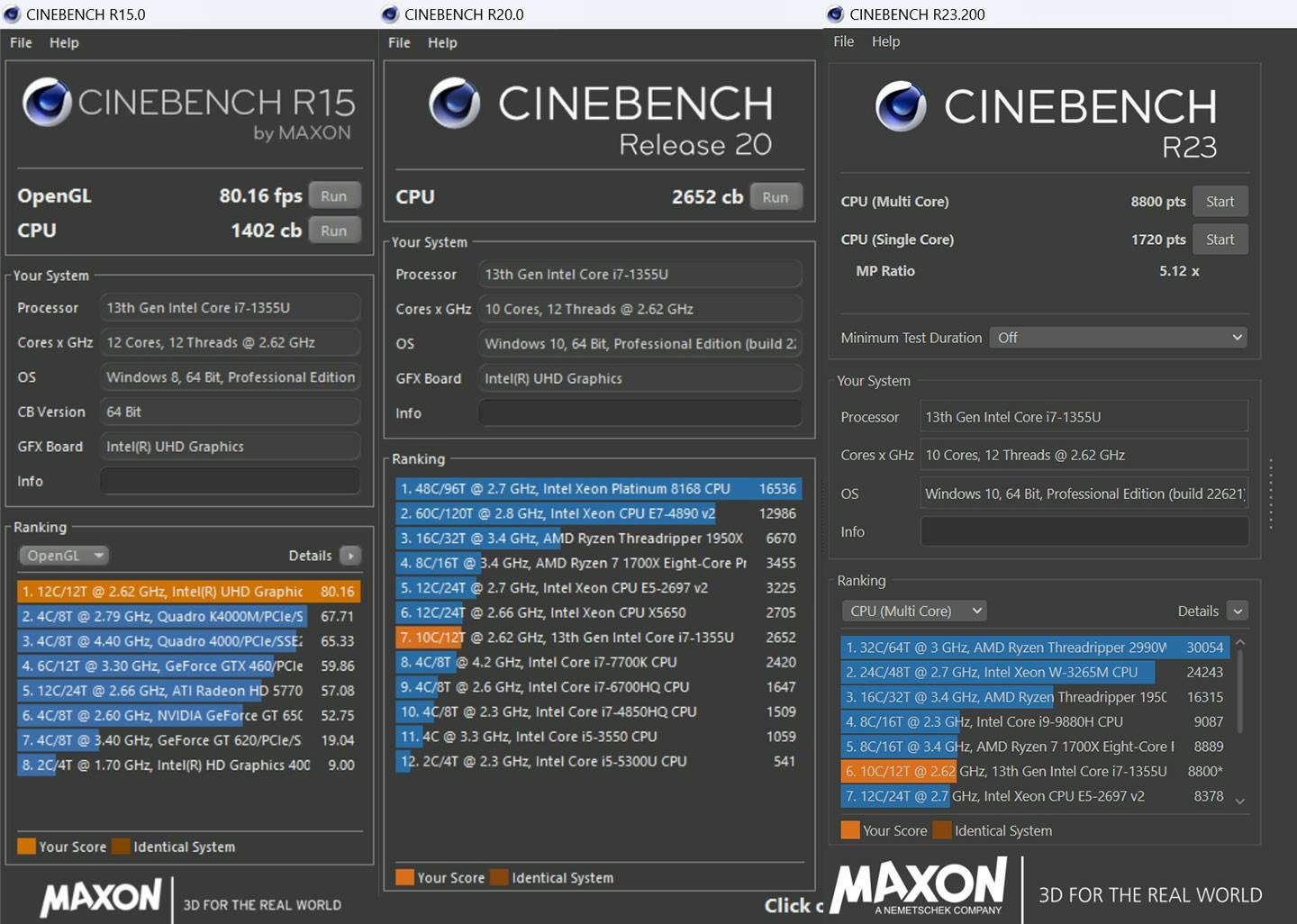
Task: Click the Info input field in R23
Action: click(x=1084, y=532)
